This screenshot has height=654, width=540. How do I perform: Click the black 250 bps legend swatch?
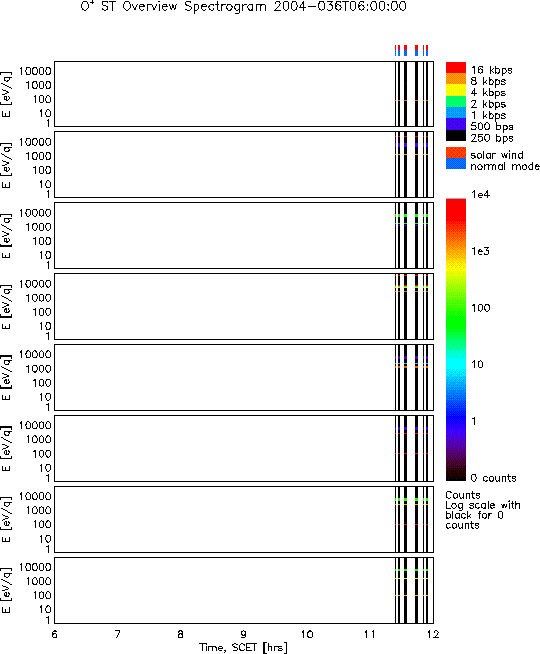[x=456, y=135]
